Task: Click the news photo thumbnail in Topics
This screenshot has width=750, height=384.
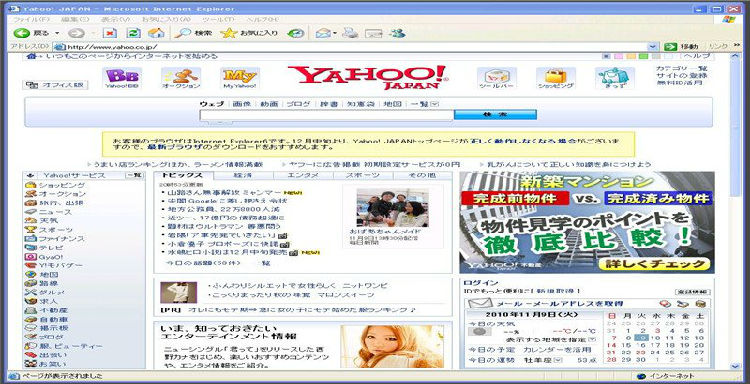Action: [392, 208]
